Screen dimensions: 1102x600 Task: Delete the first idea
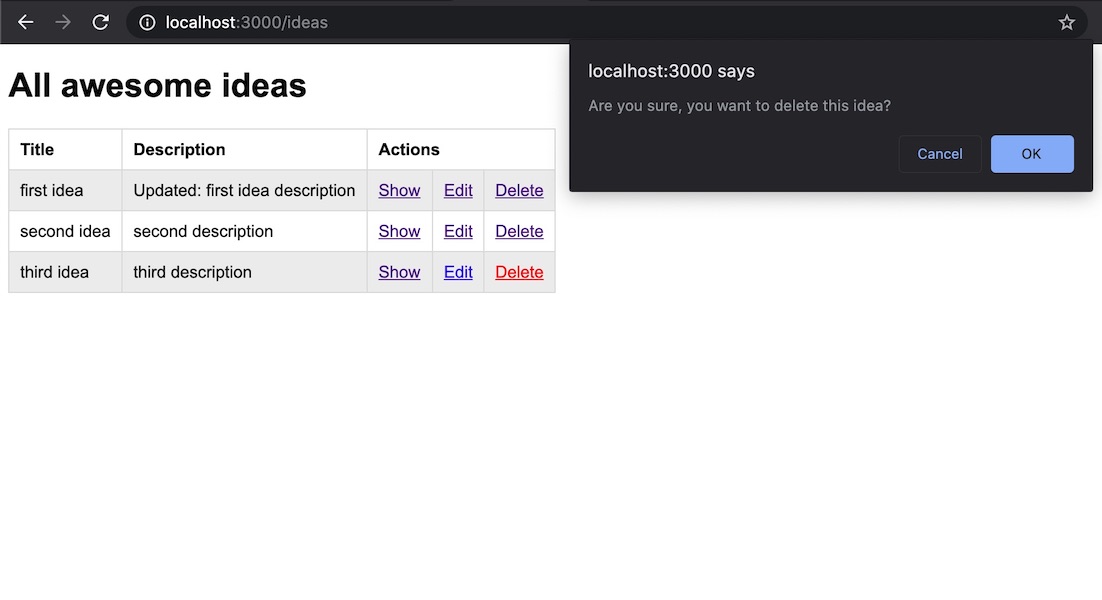pyautogui.click(x=519, y=190)
